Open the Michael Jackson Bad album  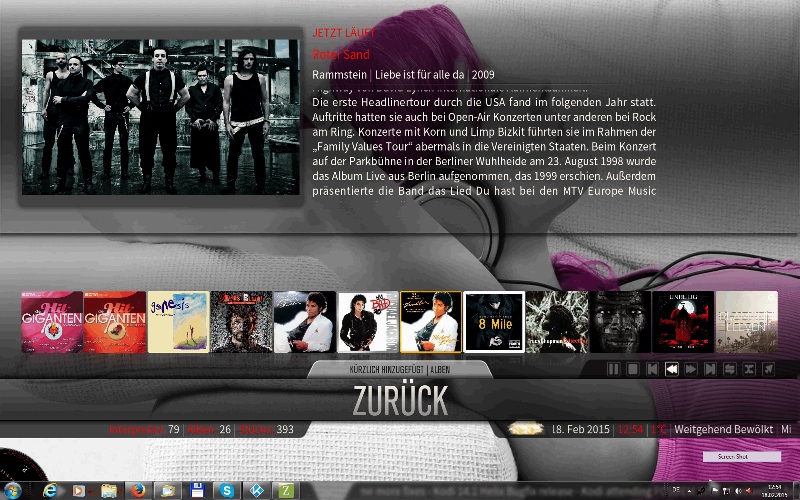368,322
